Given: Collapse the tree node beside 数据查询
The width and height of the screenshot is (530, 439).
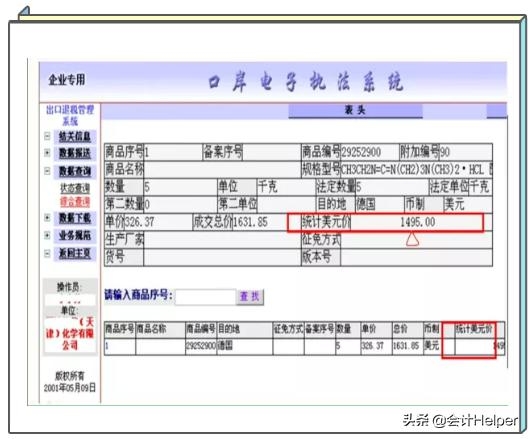Looking at the screenshot, I should coord(47,171).
